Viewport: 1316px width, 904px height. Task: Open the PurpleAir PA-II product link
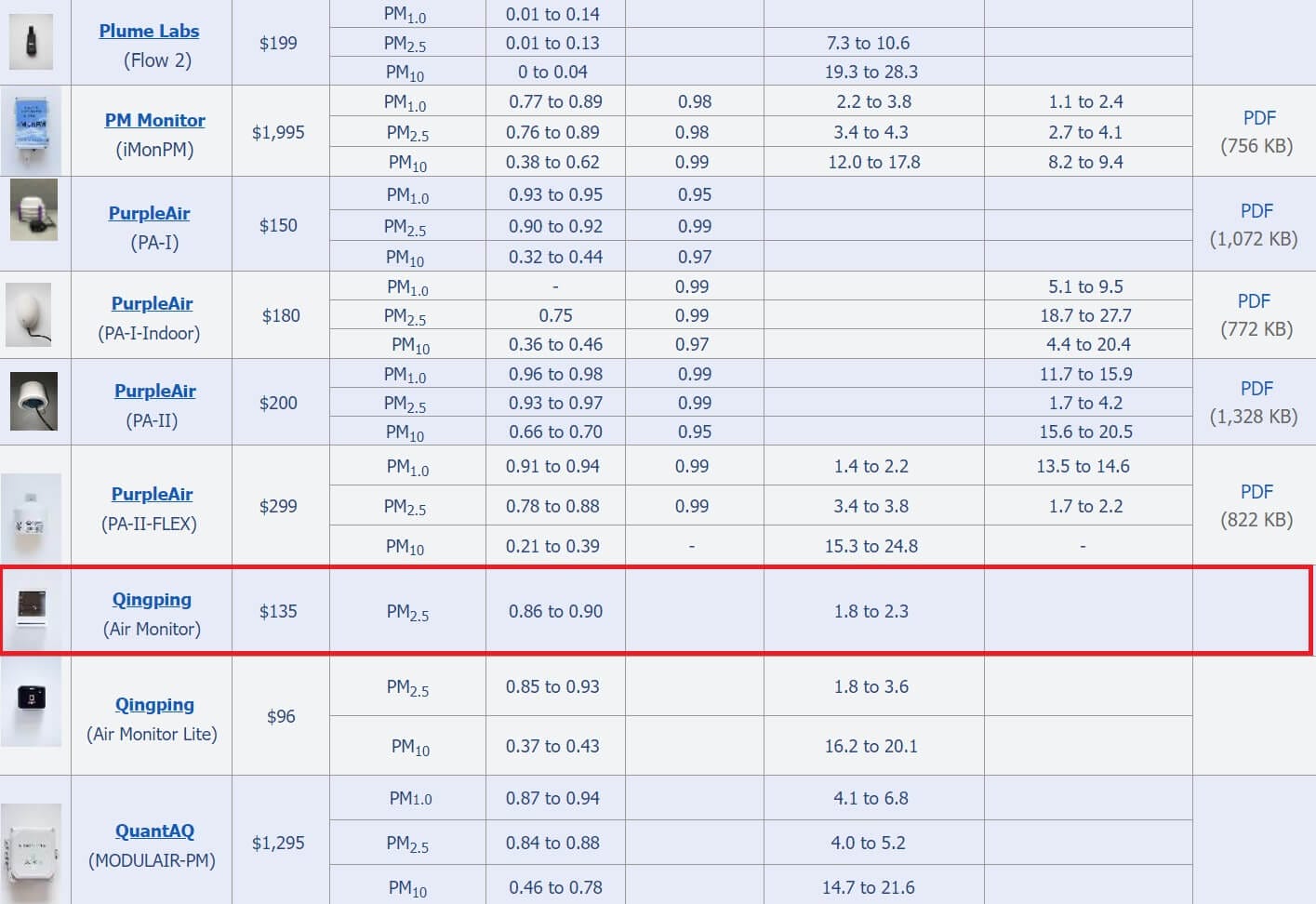pyautogui.click(x=154, y=391)
